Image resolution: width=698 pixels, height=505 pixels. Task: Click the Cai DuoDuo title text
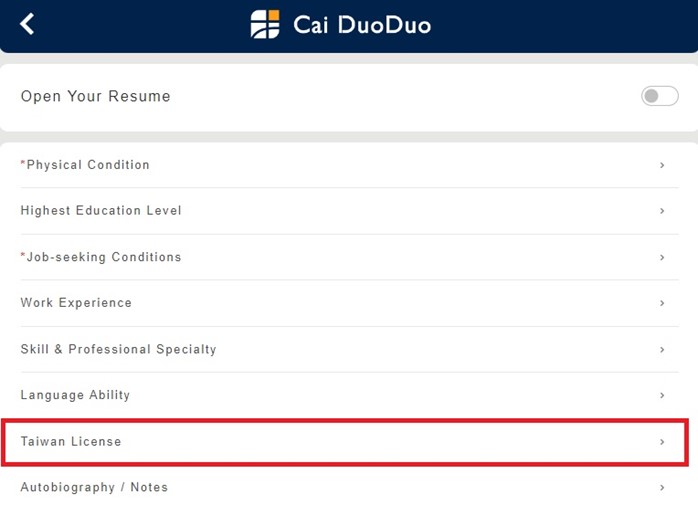pyautogui.click(x=362, y=24)
